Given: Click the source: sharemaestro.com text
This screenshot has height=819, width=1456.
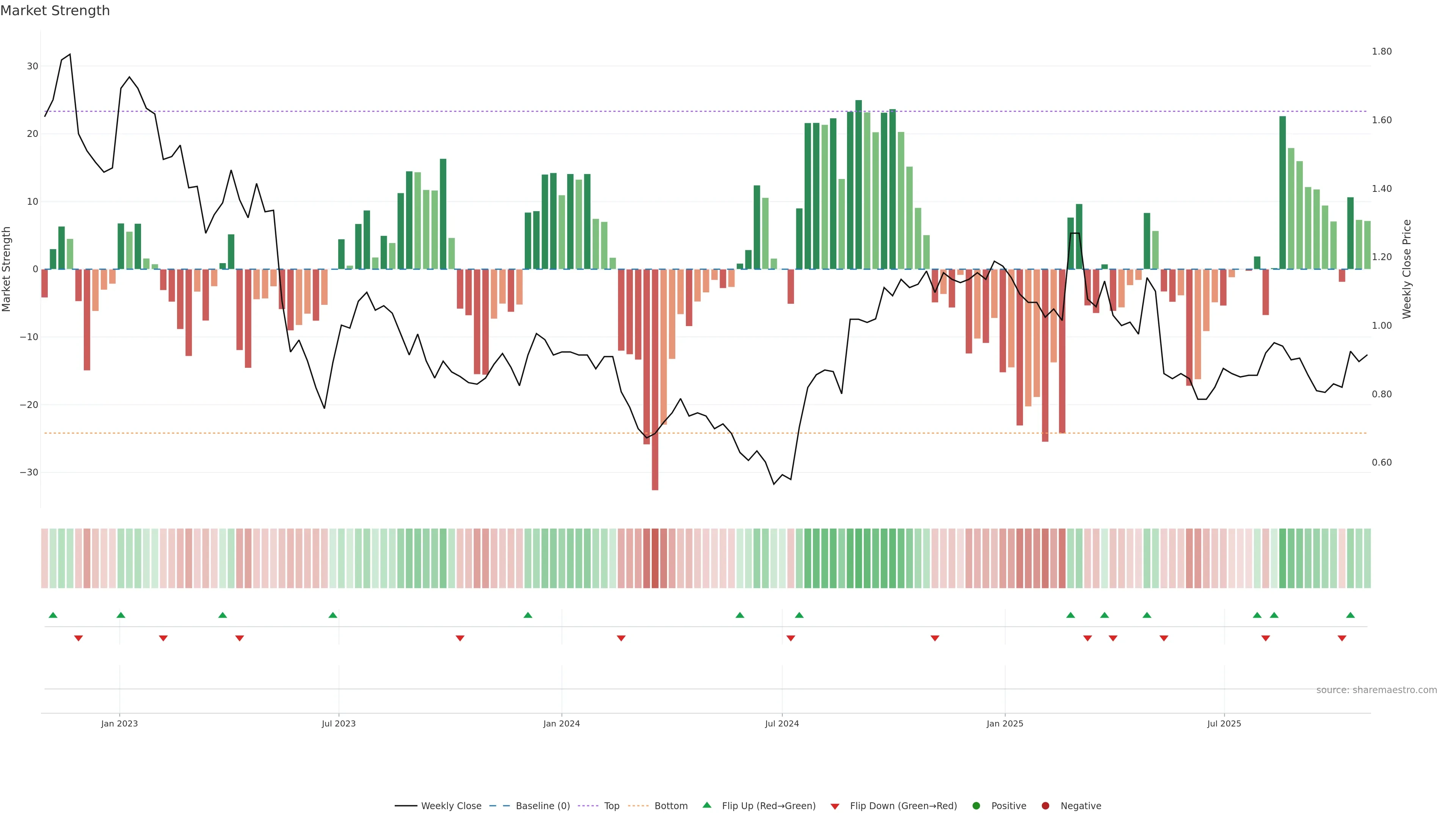Looking at the screenshot, I should click(1376, 690).
